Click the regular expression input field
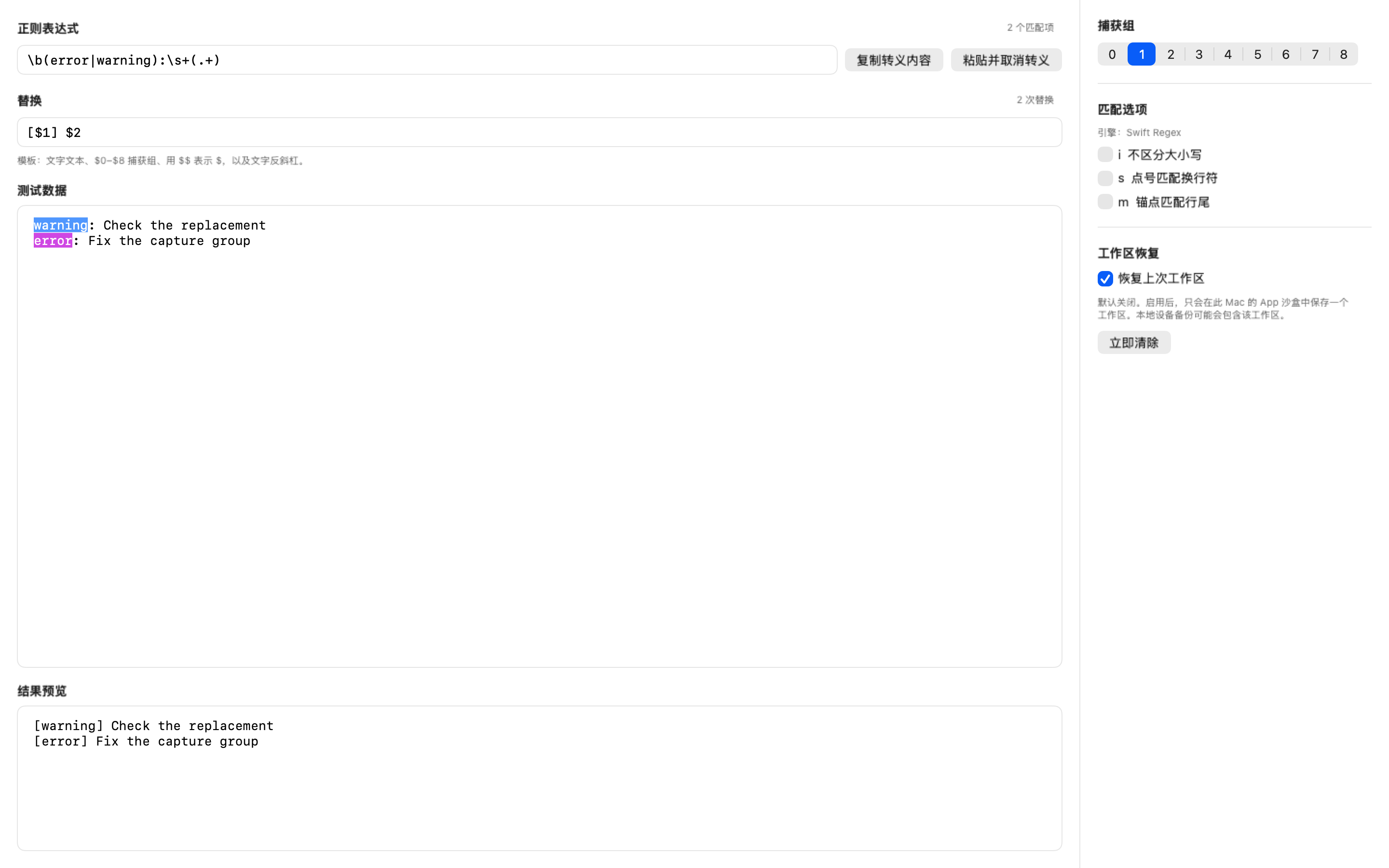 tap(427, 60)
